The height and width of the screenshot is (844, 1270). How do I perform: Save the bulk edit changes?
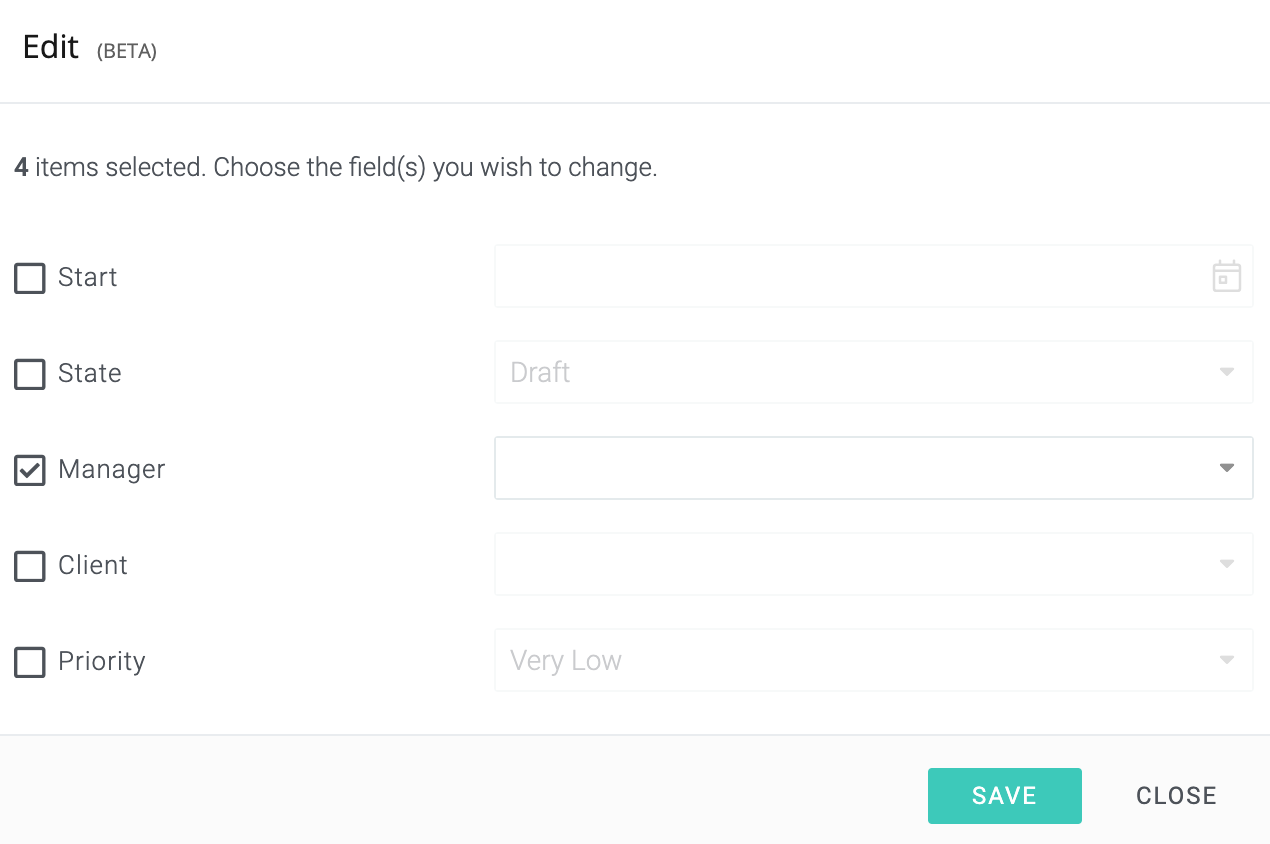tap(1004, 796)
